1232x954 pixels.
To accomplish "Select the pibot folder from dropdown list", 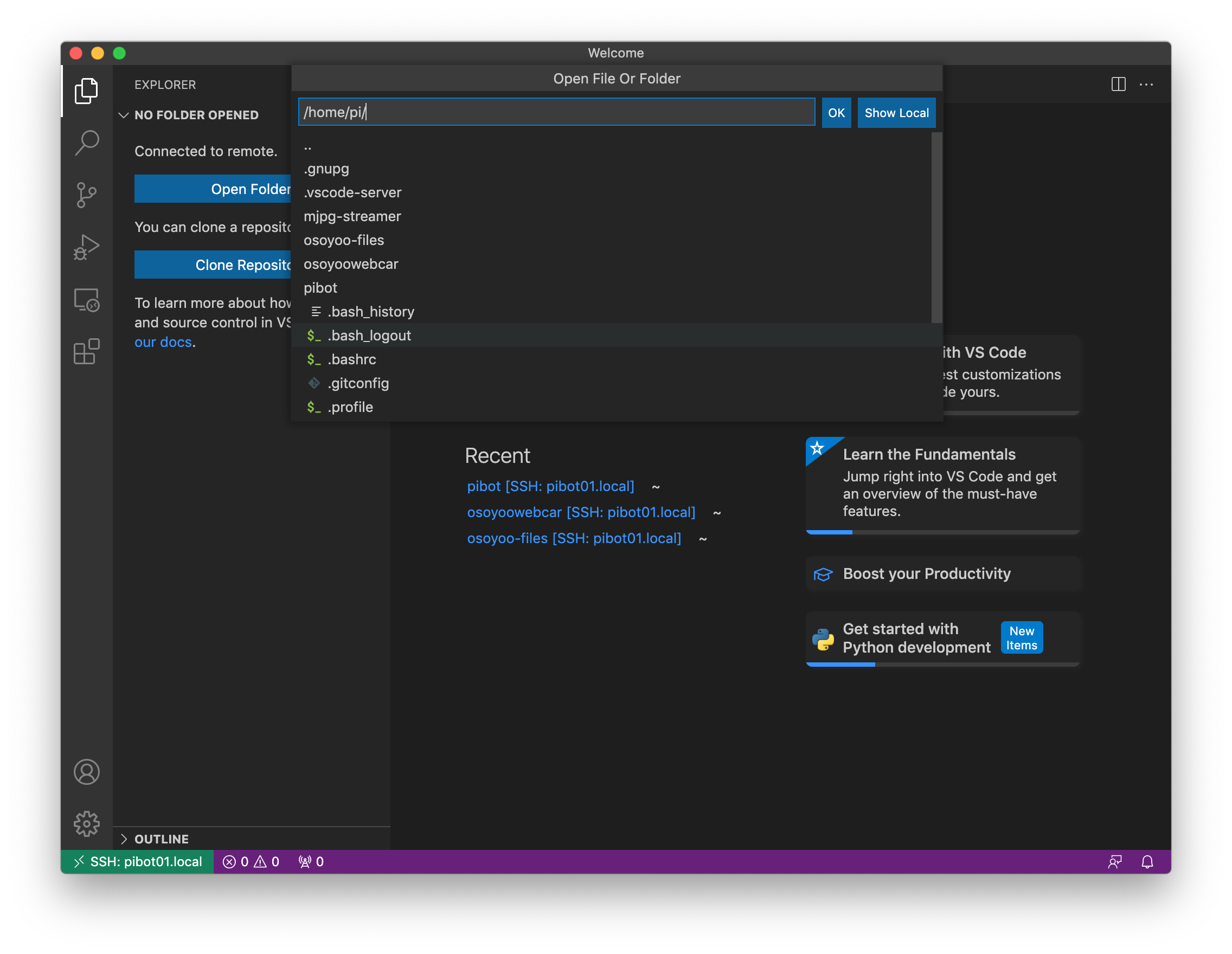I will 321,287.
